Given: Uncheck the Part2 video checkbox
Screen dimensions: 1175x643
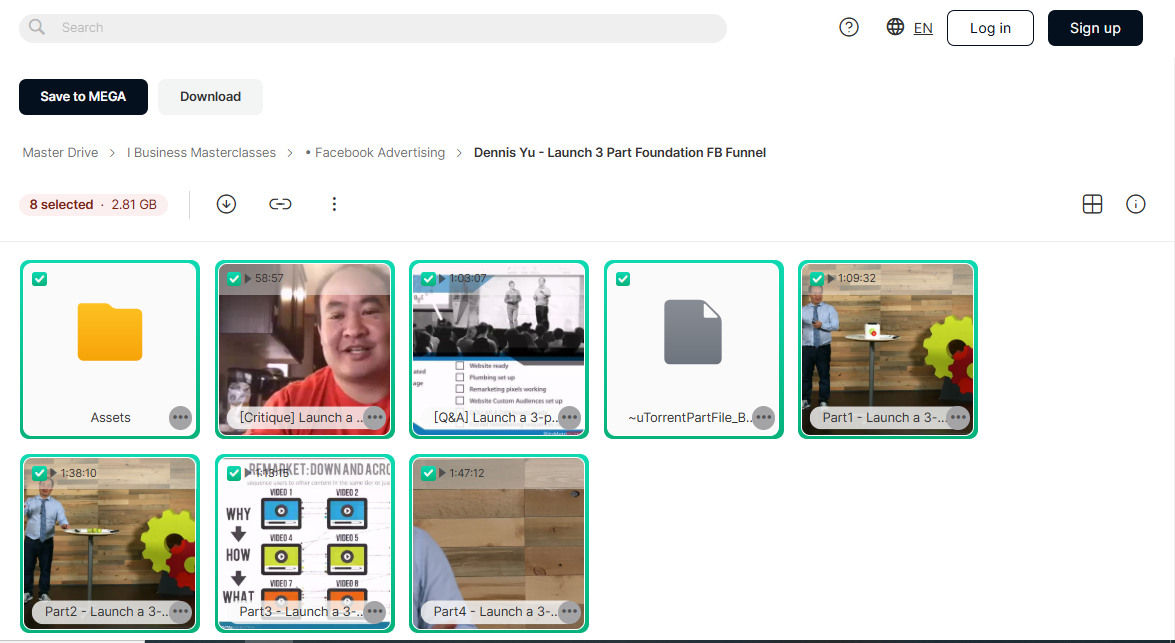Looking at the screenshot, I should pyautogui.click(x=40, y=473).
